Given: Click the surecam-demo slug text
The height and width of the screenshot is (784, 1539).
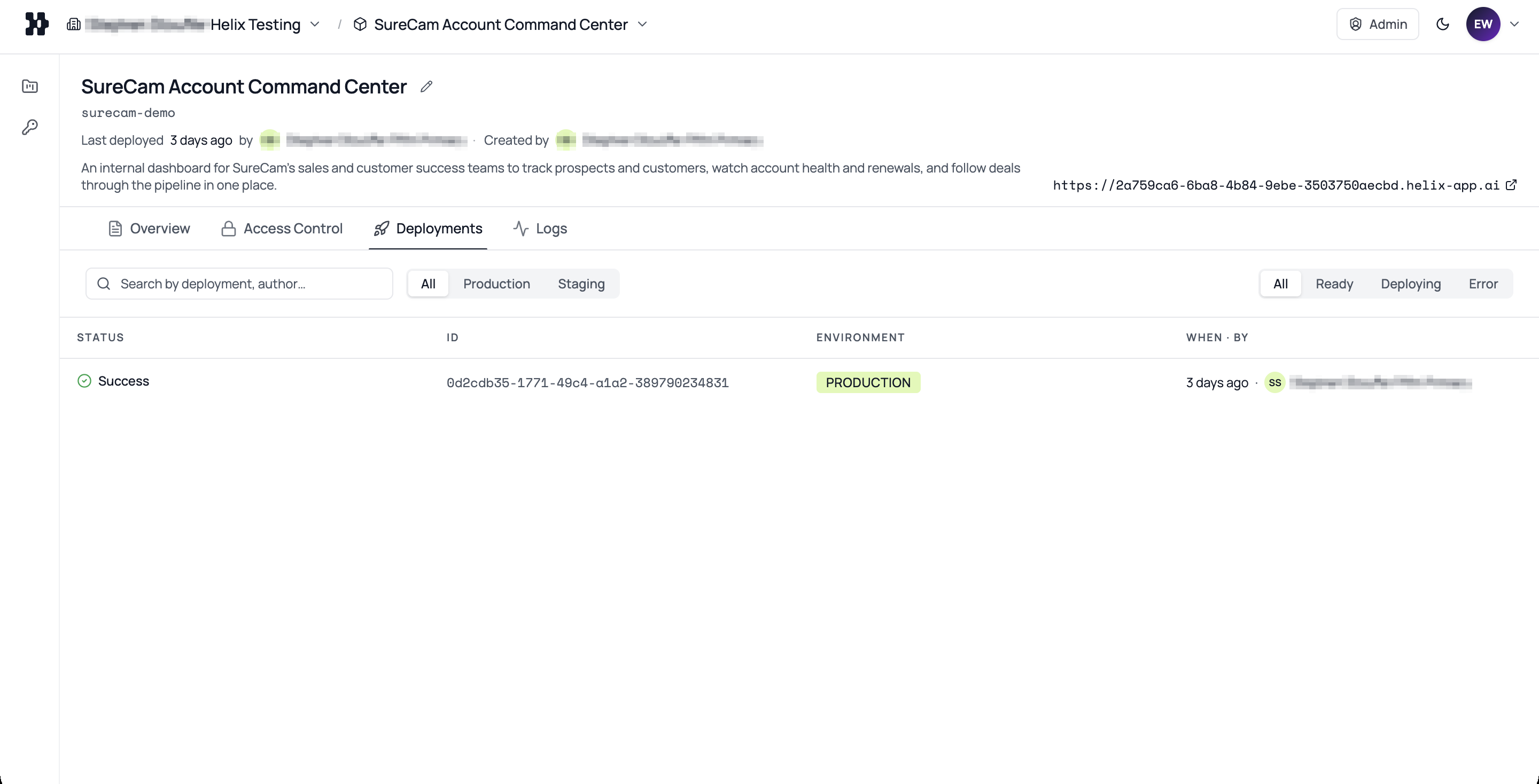Looking at the screenshot, I should (128, 113).
